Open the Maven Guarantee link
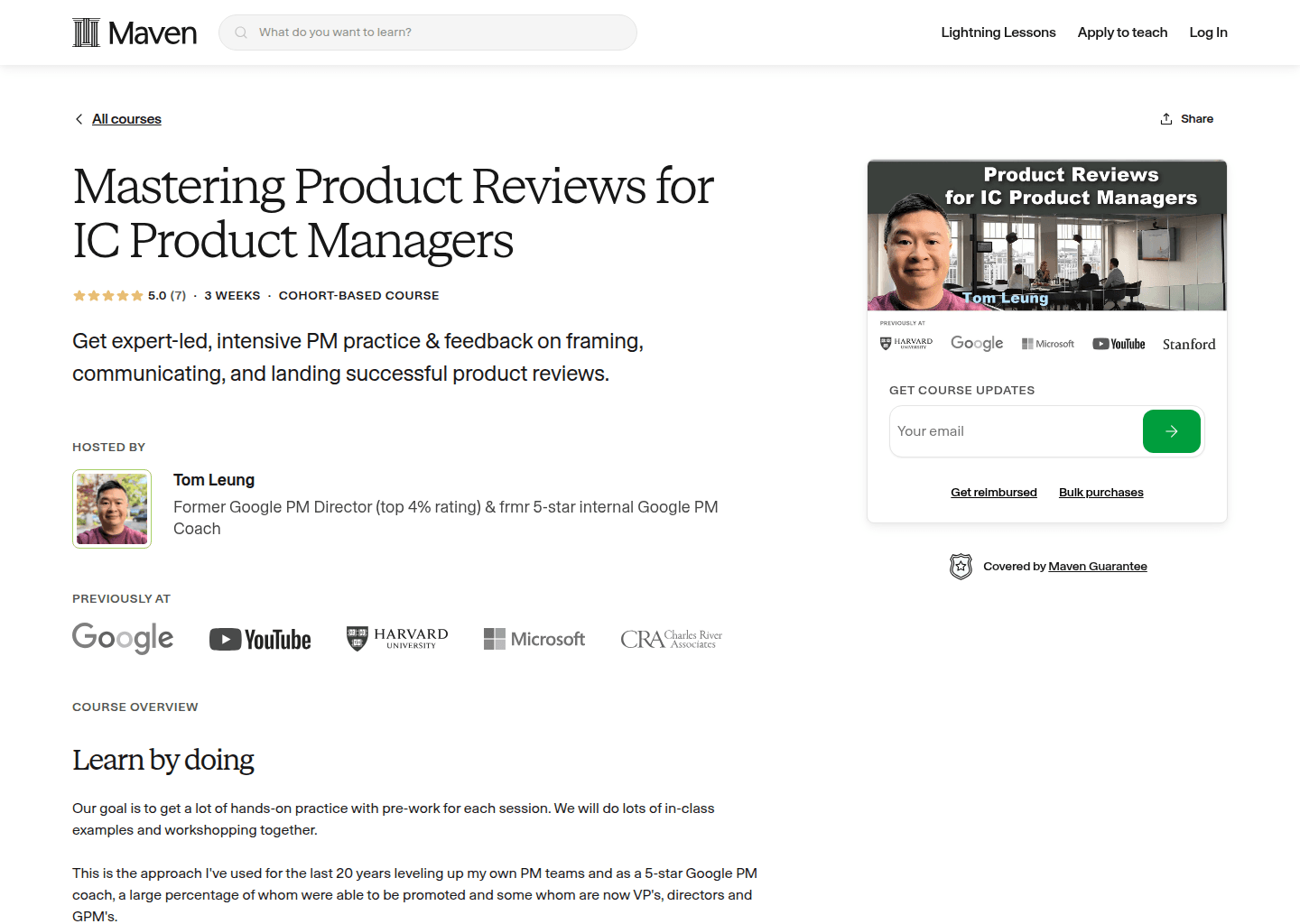 (1098, 566)
